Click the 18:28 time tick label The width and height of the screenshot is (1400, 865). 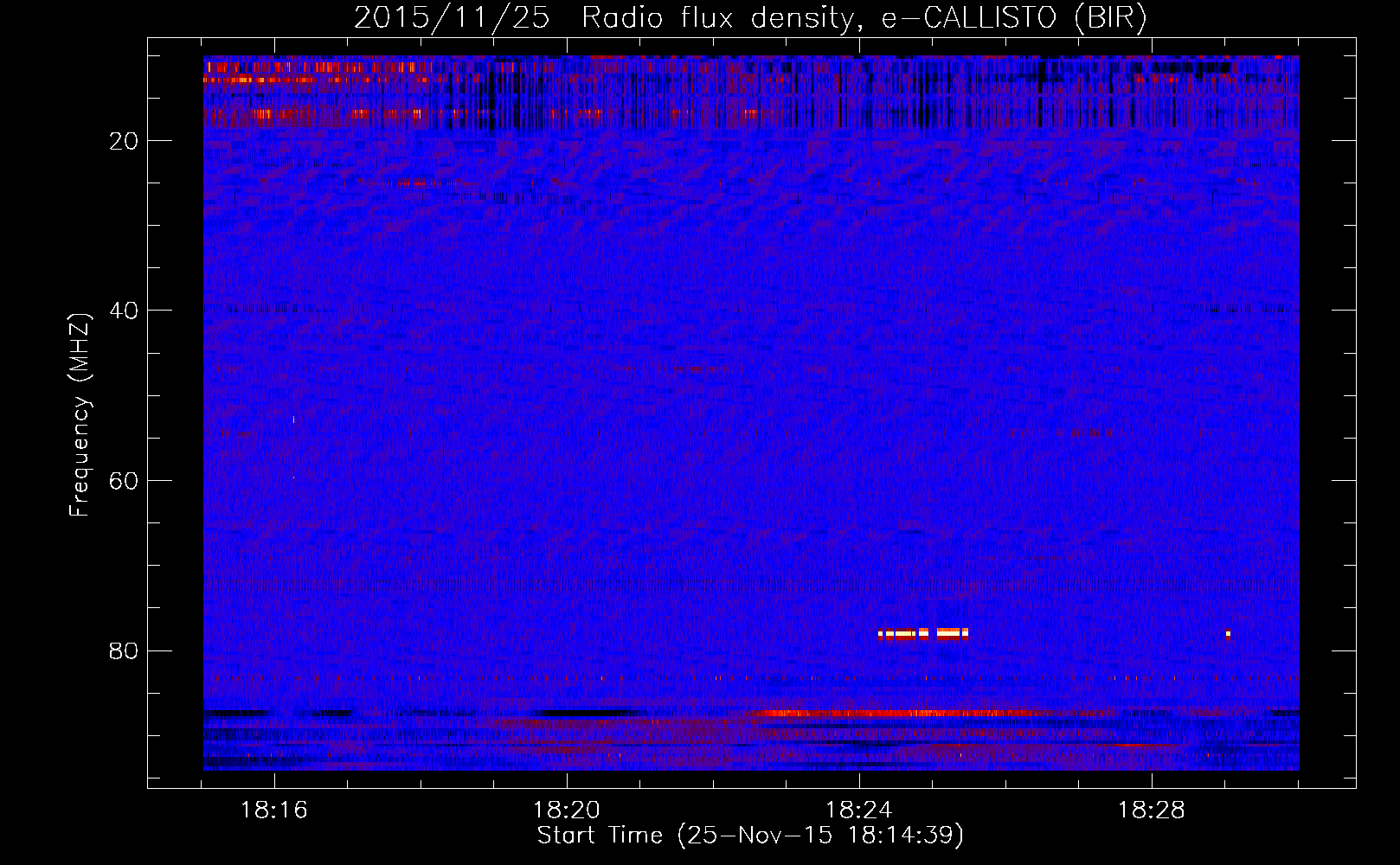(1152, 811)
